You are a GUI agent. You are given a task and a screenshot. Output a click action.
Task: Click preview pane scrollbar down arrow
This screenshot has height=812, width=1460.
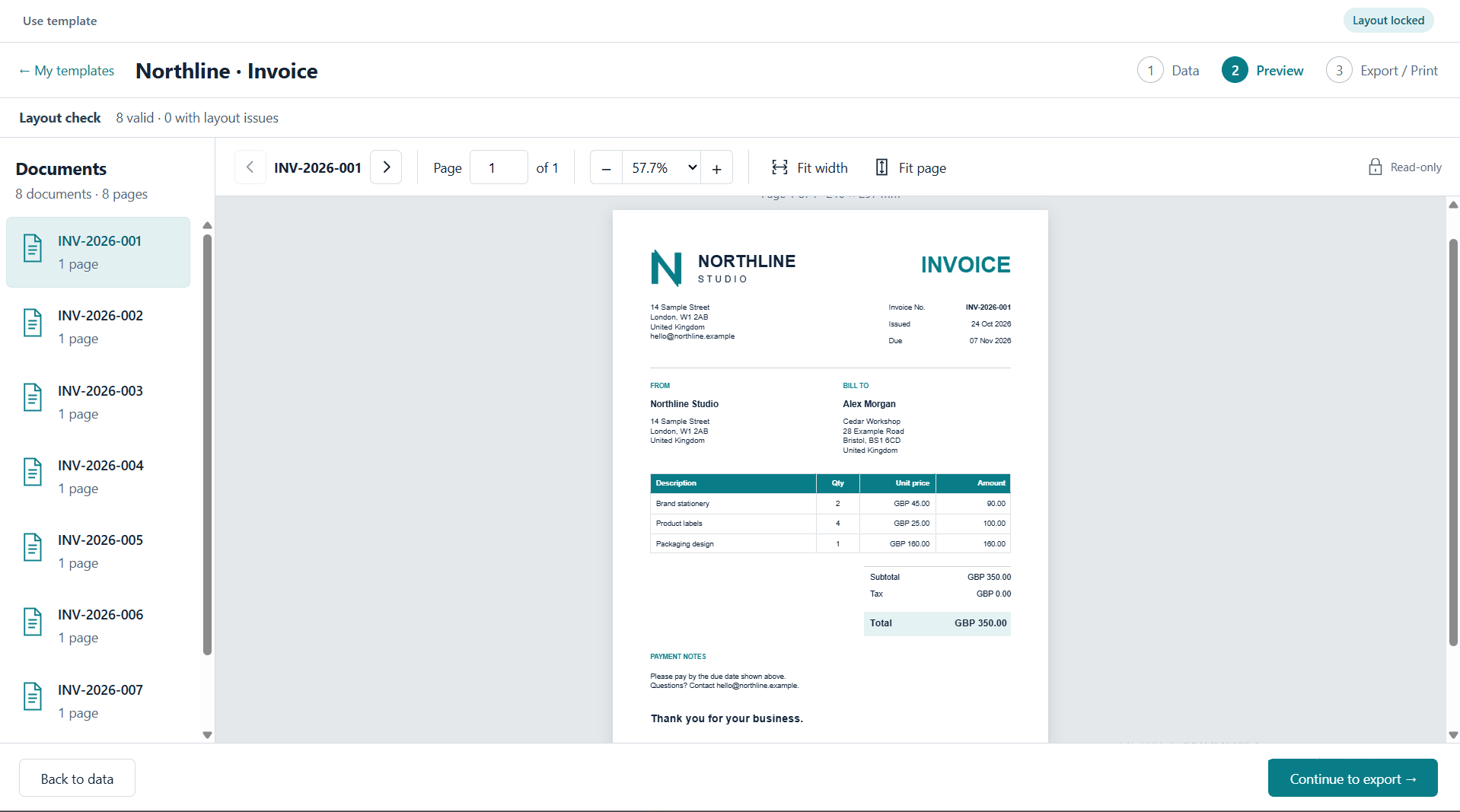coord(1453,735)
